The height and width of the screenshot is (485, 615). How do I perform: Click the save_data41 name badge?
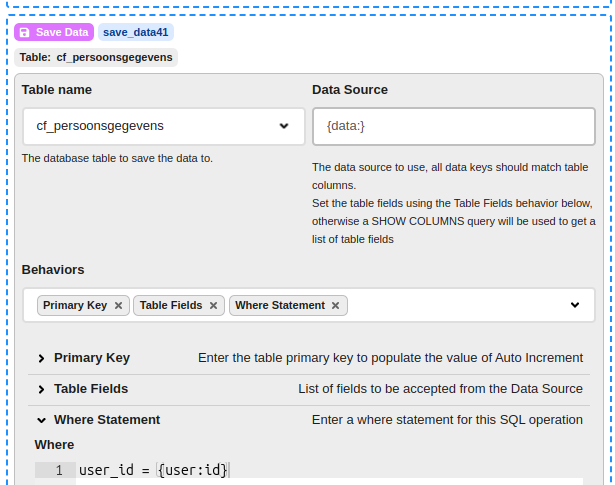135,33
